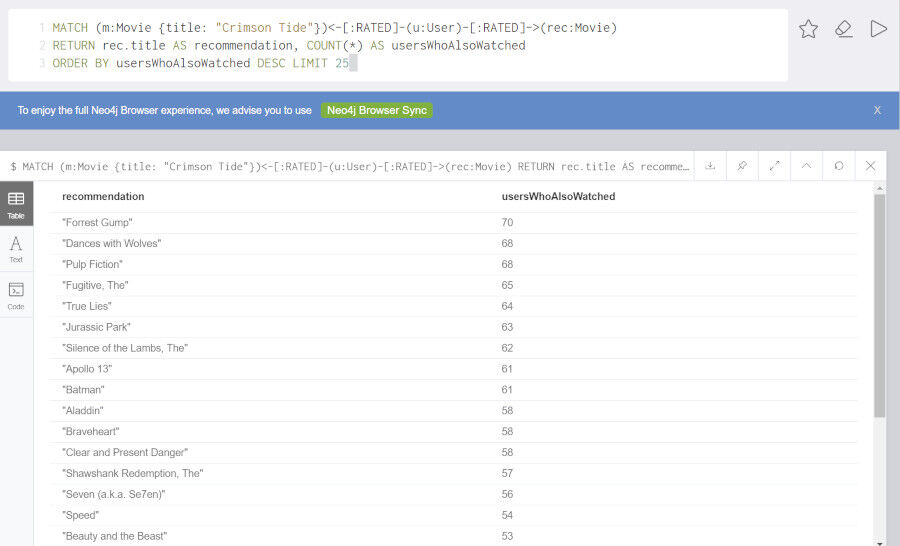This screenshot has height=546, width=900.
Task: Dismiss the Browser Sync banner
Action: 877,110
